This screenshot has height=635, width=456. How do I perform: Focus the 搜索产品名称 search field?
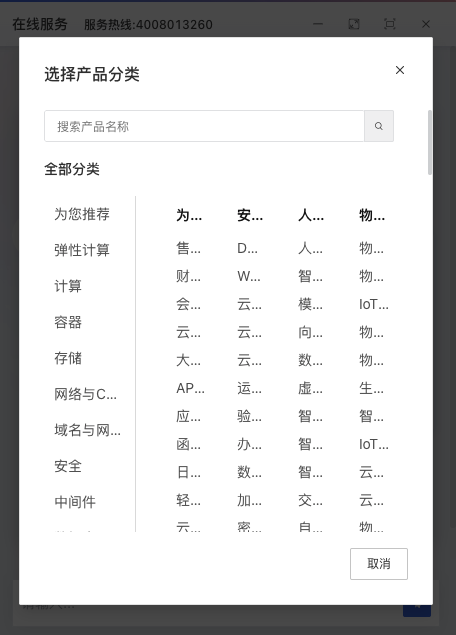pos(205,126)
